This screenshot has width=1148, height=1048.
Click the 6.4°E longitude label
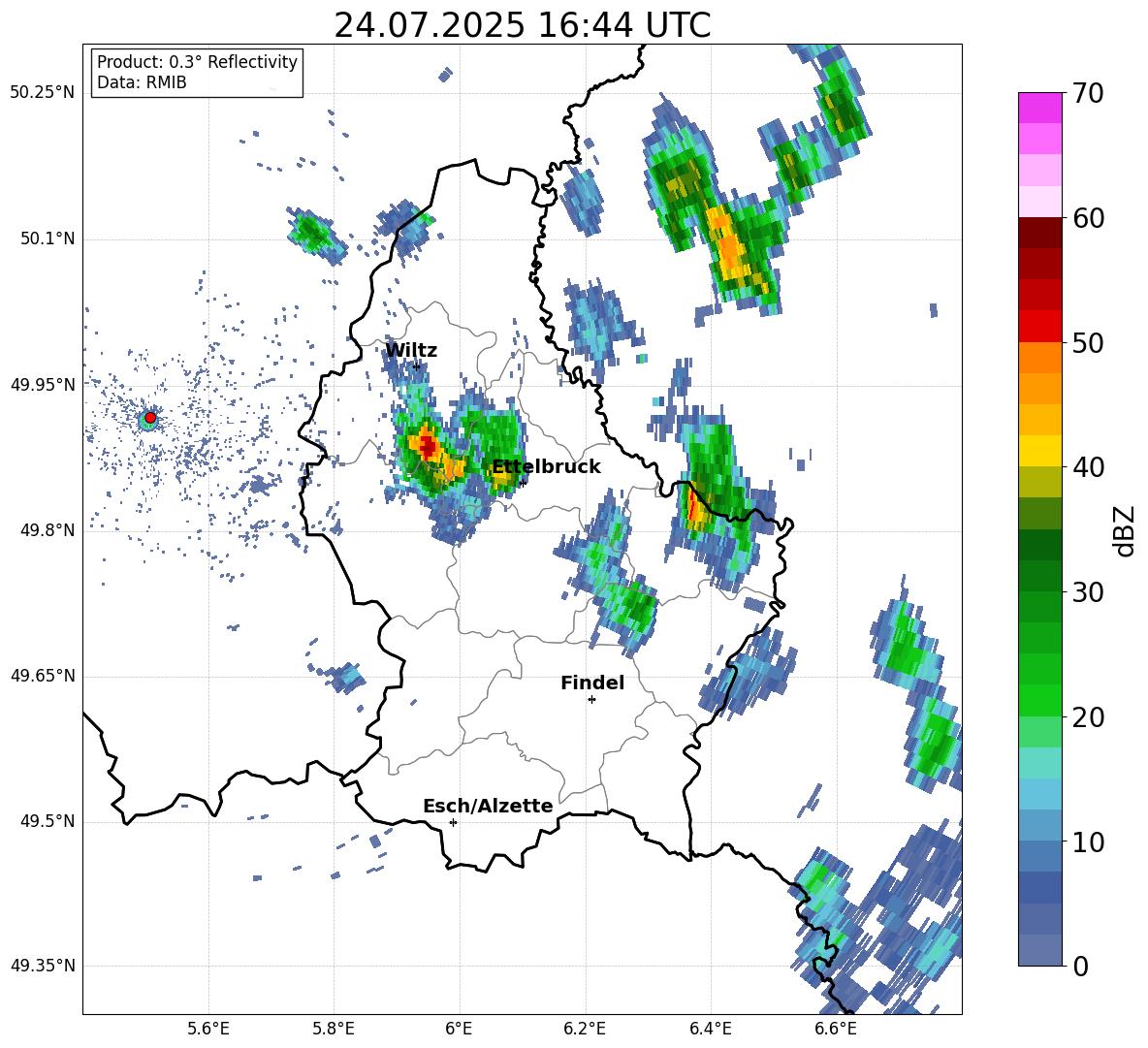[710, 1029]
